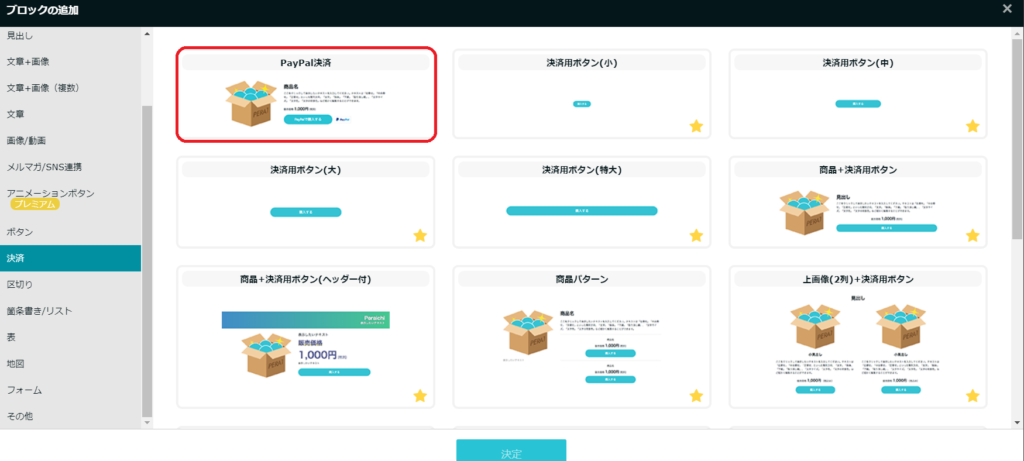The height and width of the screenshot is (461, 1024).
Task: Open the メルマガ/SNS連携 category
Action: [45, 166]
